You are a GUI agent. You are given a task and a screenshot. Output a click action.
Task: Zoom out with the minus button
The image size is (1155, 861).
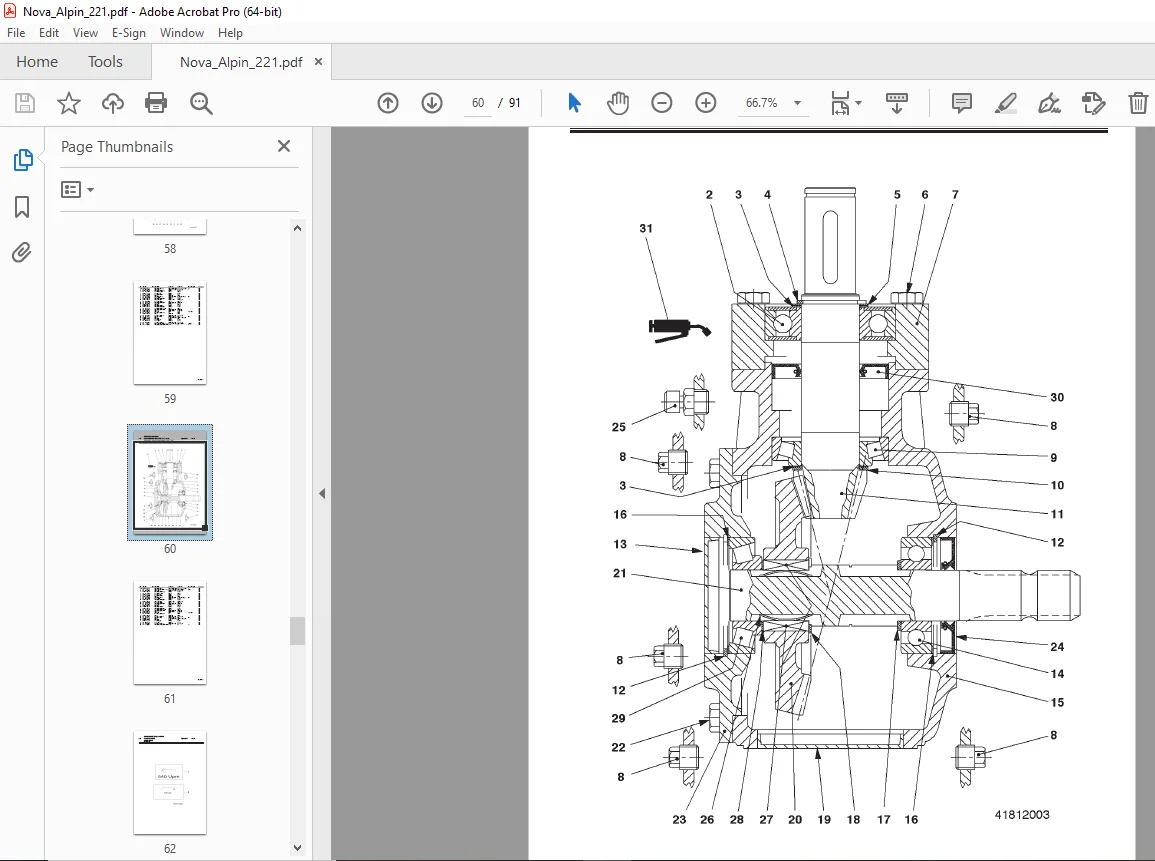point(661,103)
